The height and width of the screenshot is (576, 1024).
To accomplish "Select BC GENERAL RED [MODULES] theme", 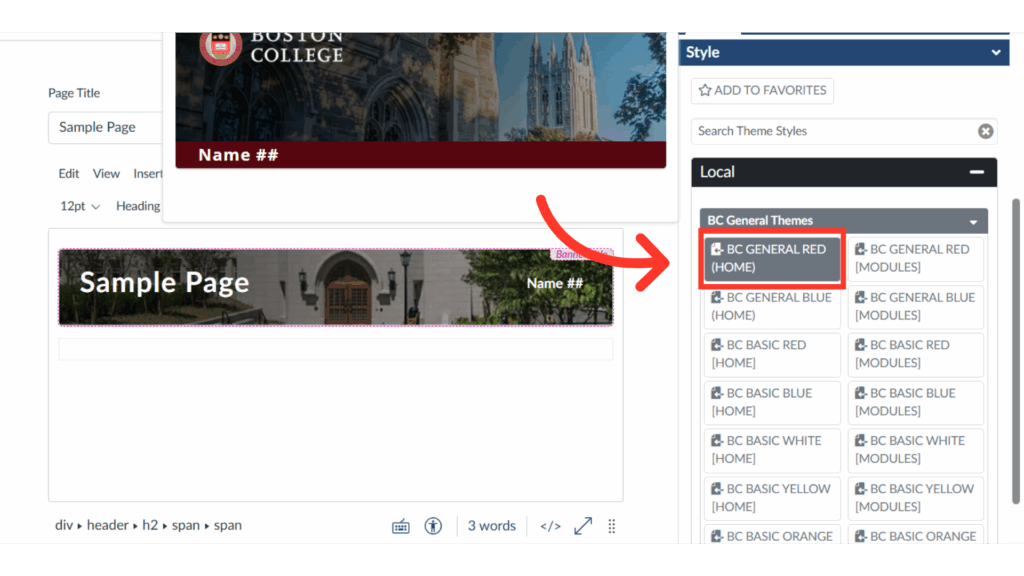I will pos(916,259).
